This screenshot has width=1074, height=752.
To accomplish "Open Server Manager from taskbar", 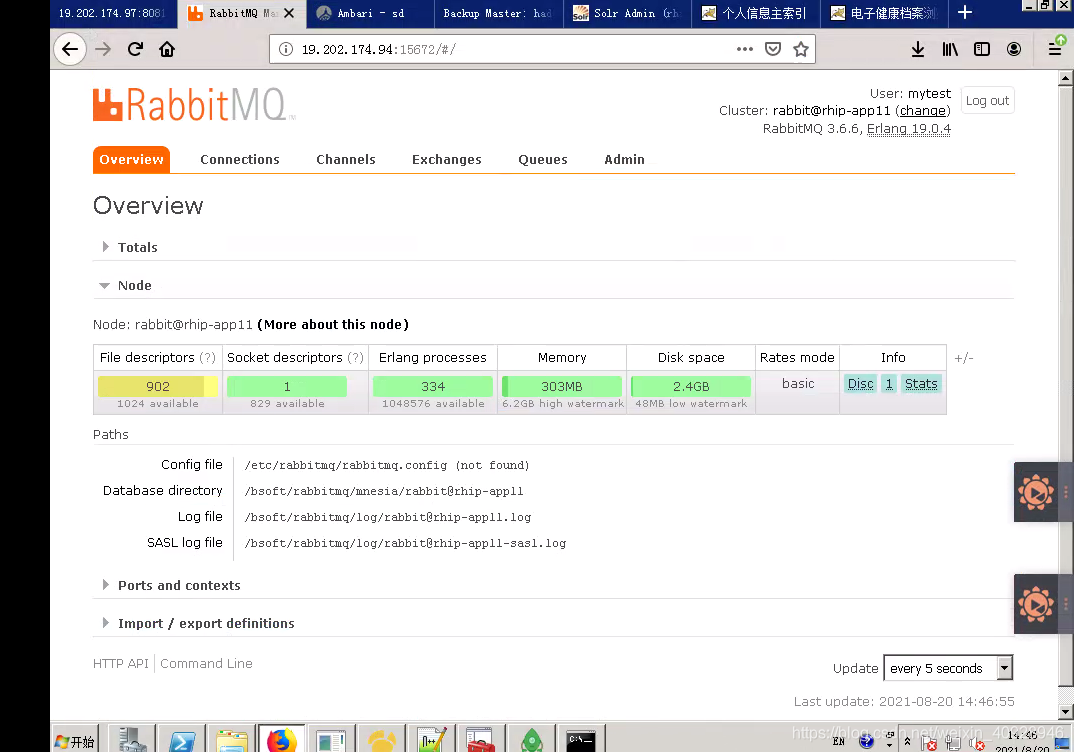I will pyautogui.click(x=132, y=741).
